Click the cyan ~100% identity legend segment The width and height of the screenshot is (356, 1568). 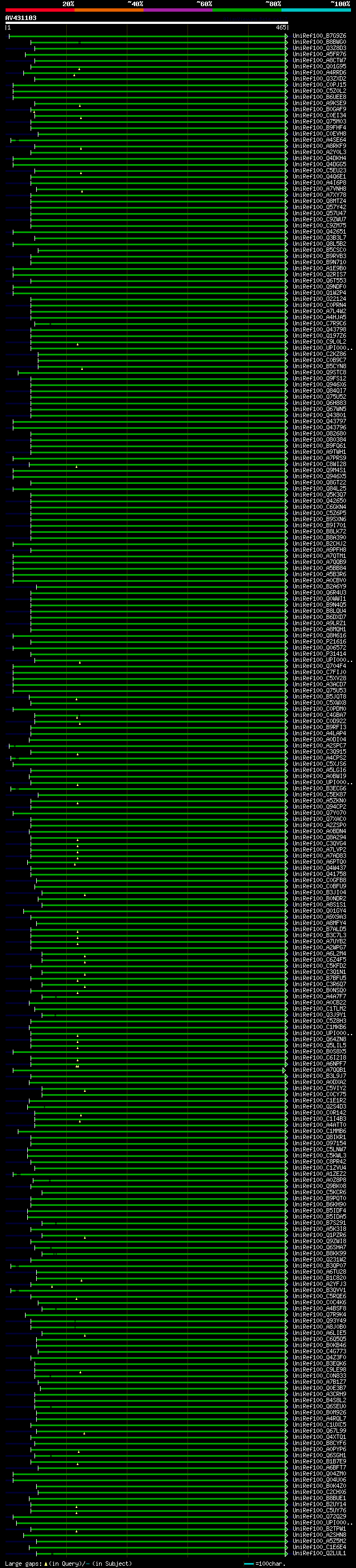pyautogui.click(x=316, y=11)
